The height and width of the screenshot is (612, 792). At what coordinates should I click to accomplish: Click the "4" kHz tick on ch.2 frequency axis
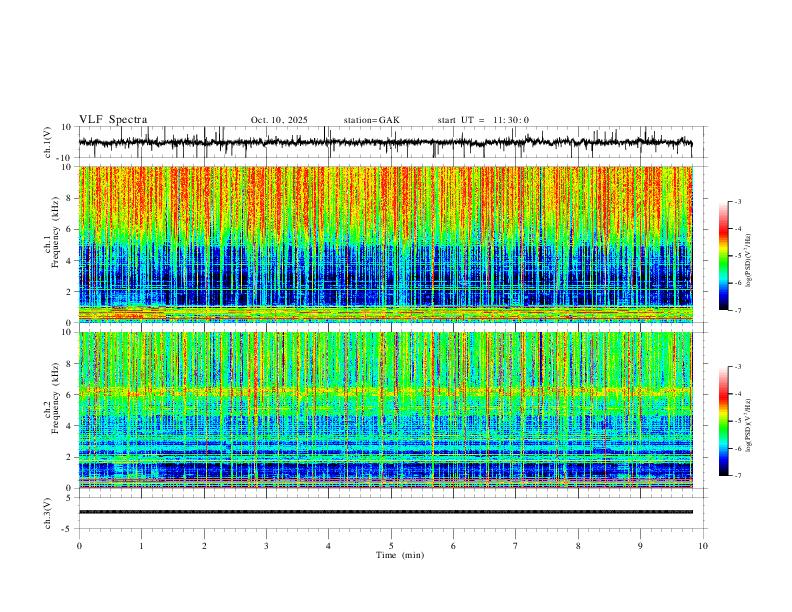[69, 426]
